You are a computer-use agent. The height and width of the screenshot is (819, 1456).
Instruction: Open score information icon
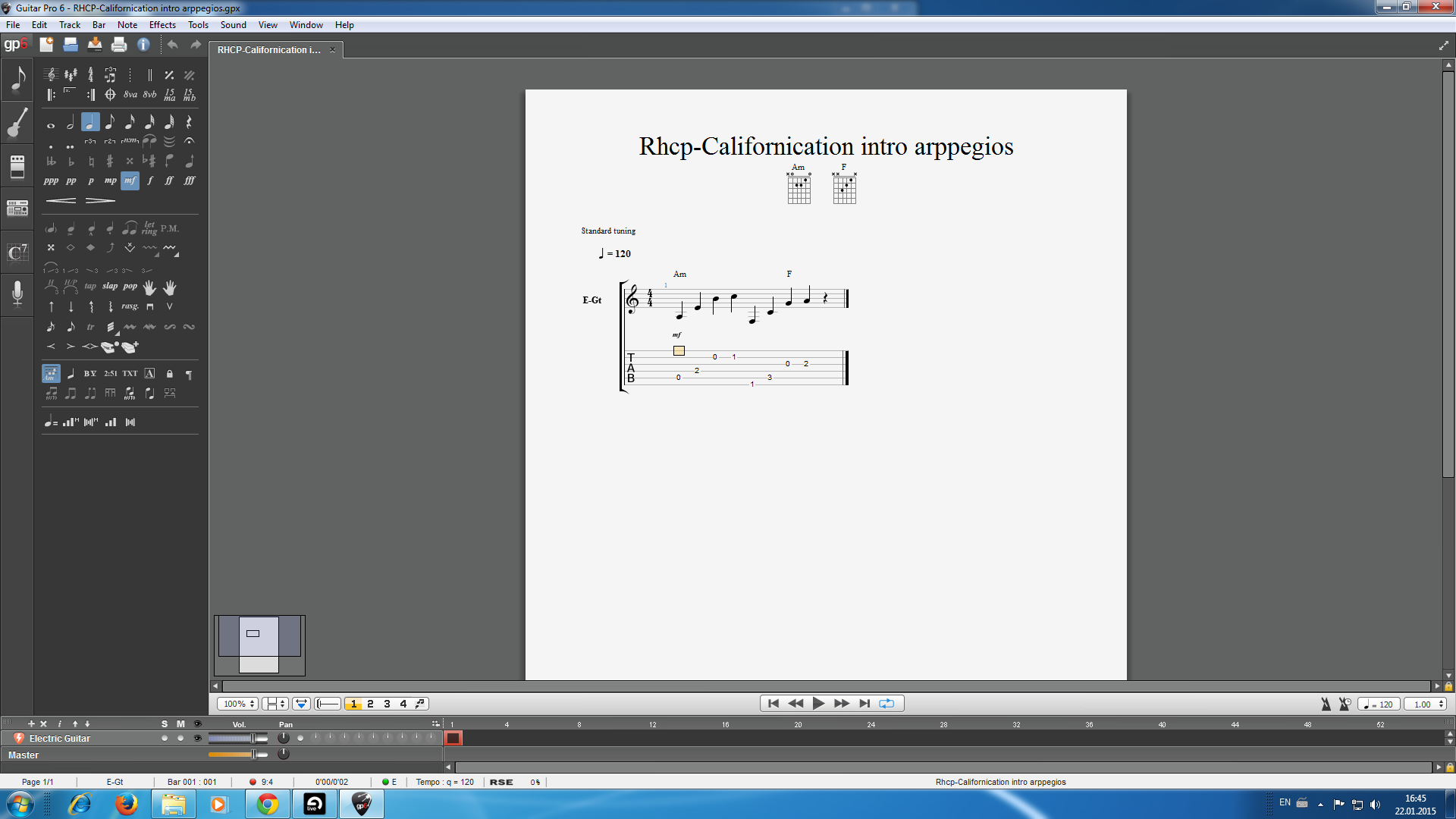click(143, 45)
